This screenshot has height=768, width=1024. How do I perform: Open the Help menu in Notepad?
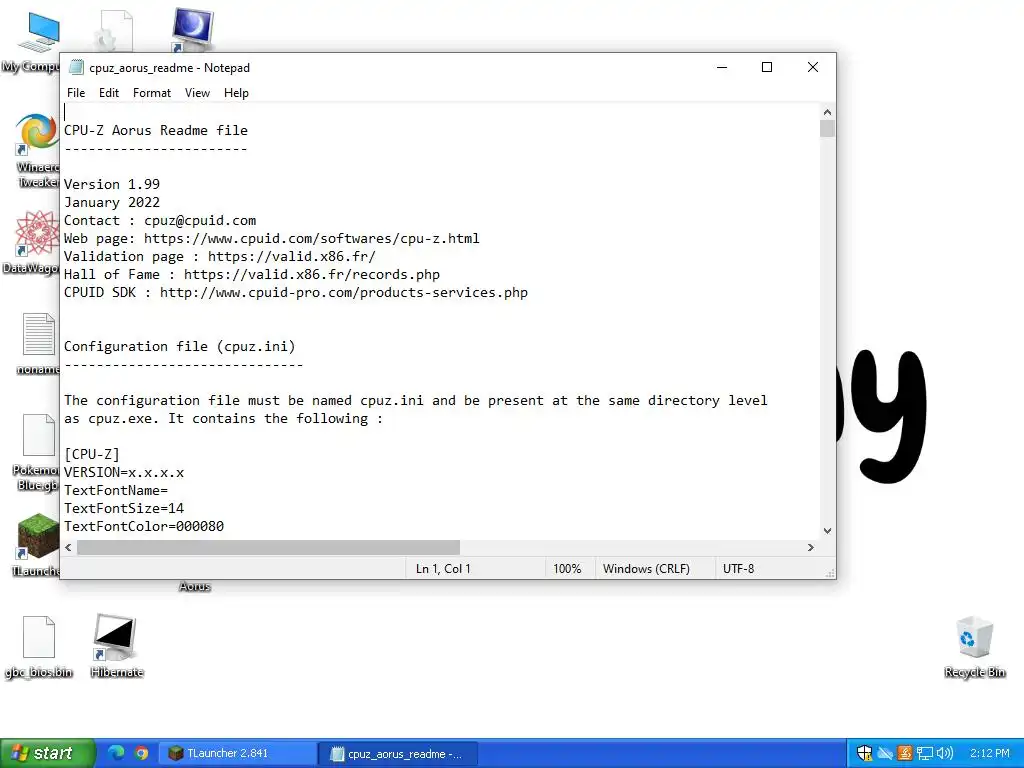[236, 93]
